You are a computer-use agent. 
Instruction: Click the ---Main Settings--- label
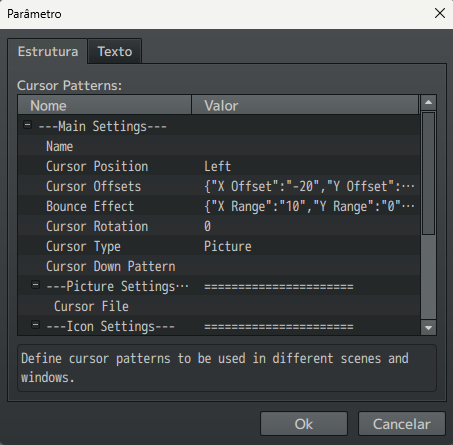tap(102, 126)
